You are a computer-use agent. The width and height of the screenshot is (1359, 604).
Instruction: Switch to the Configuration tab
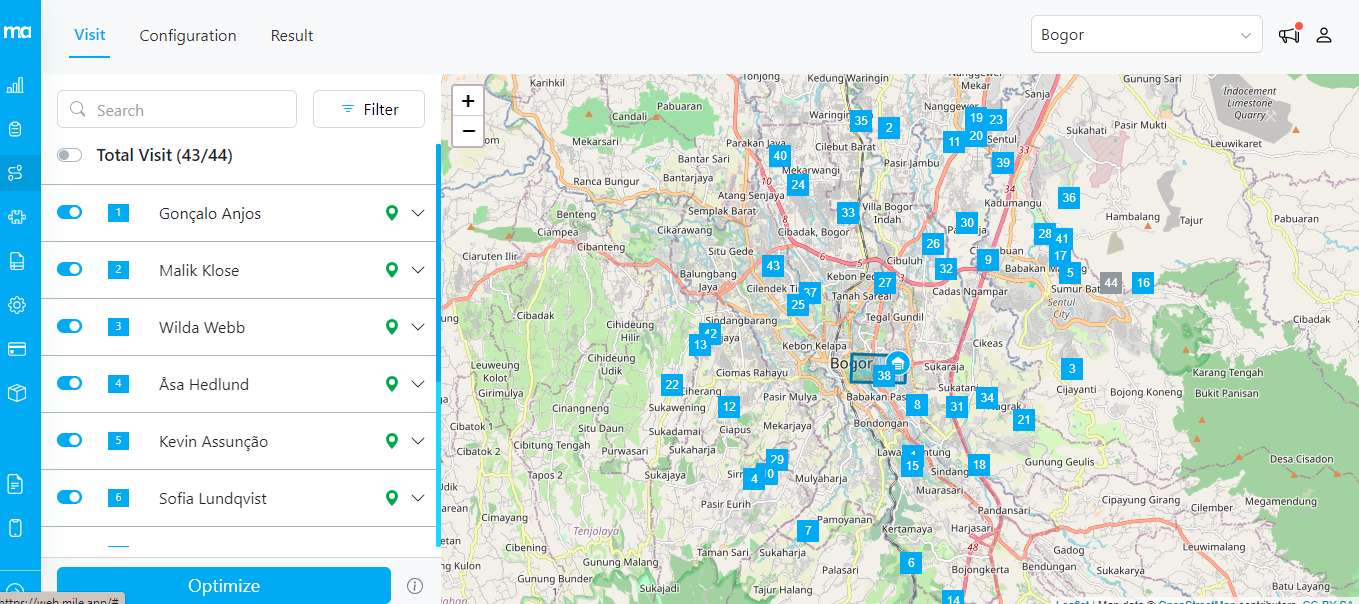tap(188, 36)
